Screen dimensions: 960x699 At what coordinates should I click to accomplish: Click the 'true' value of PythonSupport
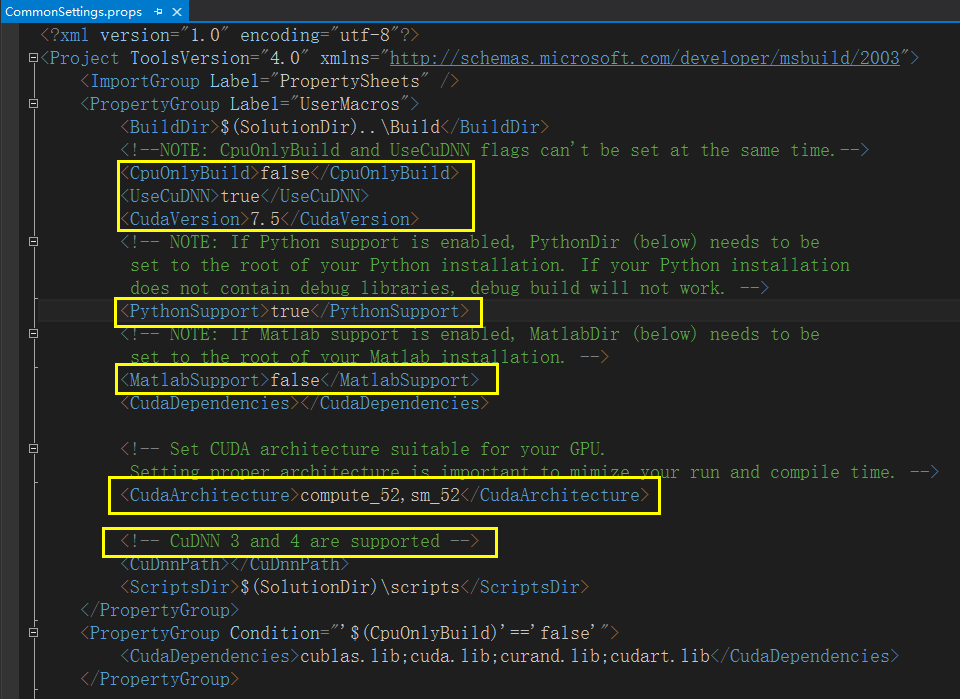click(290, 311)
